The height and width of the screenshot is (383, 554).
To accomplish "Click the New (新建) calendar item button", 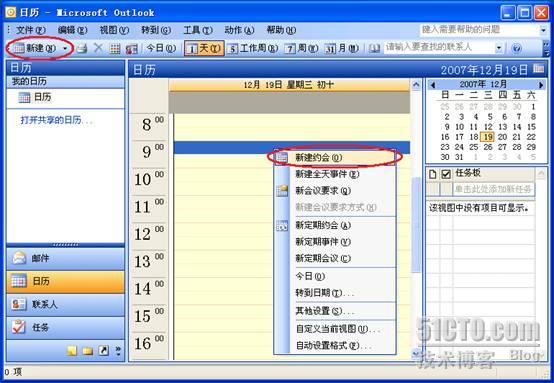I will point(35,48).
